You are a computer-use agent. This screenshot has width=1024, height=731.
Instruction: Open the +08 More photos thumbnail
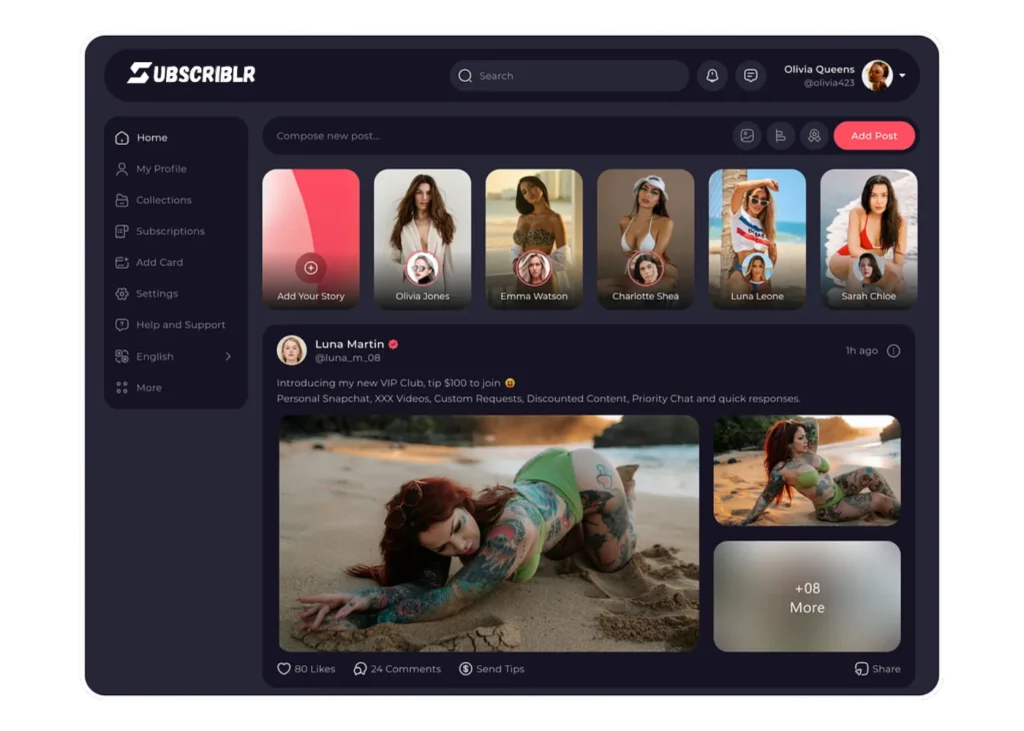tap(806, 596)
